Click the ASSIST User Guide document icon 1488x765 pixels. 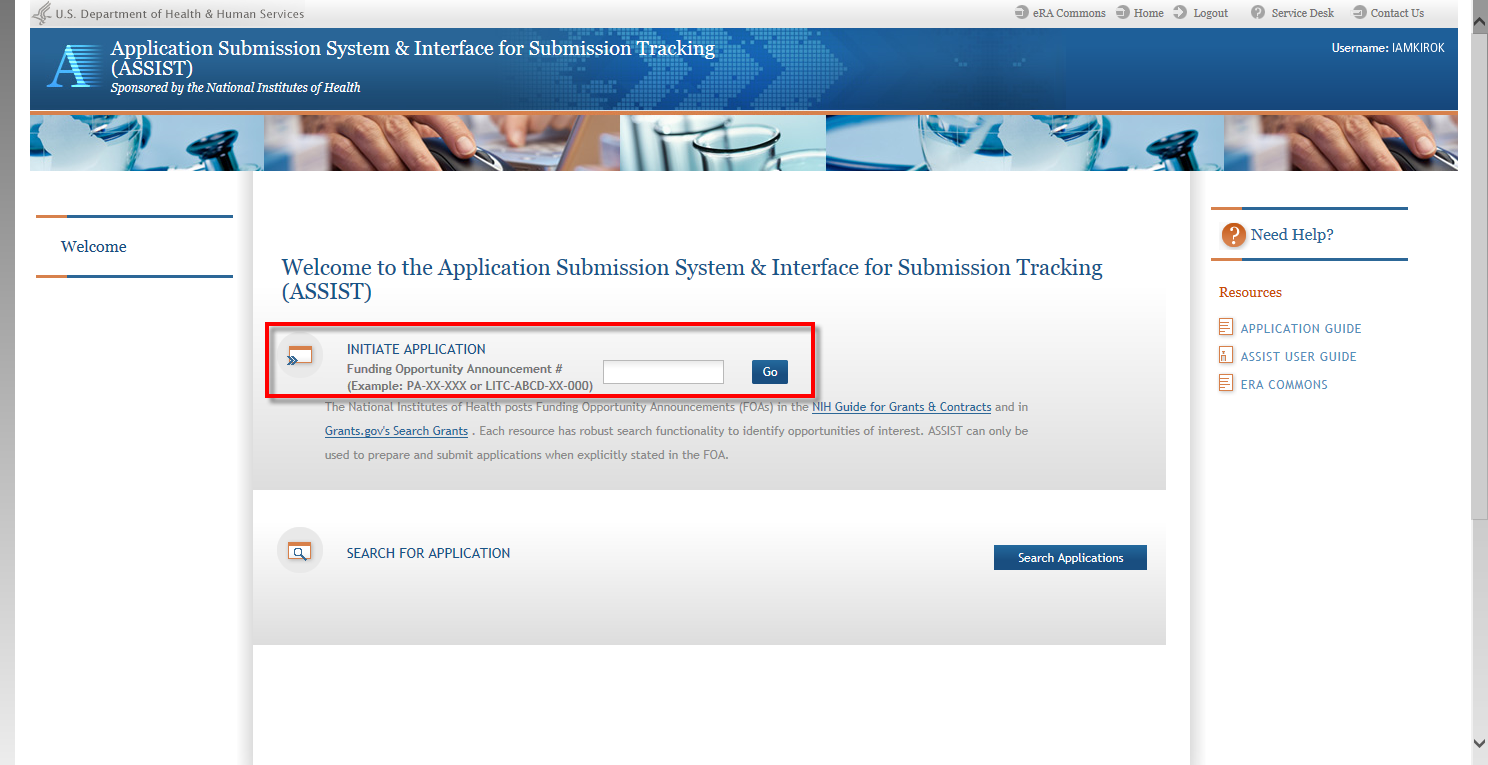coord(1226,355)
